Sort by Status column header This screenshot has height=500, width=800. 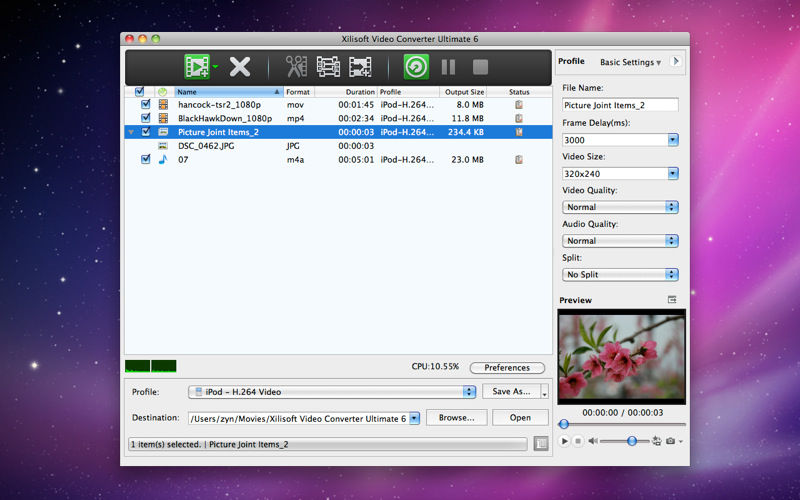519,92
